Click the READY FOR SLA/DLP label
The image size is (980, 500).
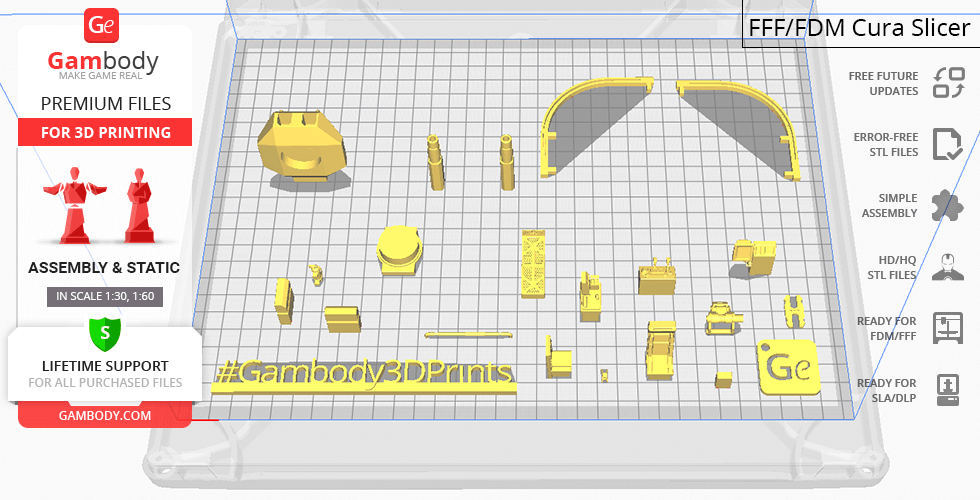pyautogui.click(x=886, y=390)
